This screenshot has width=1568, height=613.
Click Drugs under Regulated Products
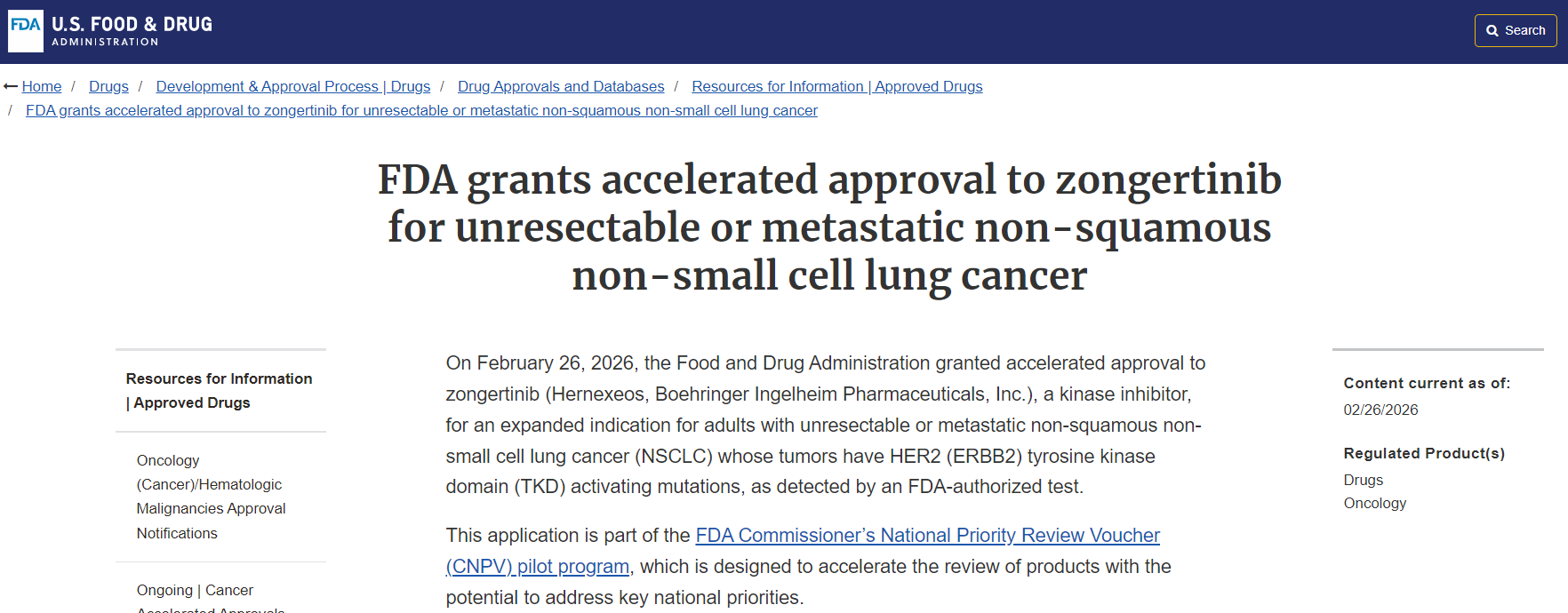pos(1363,480)
